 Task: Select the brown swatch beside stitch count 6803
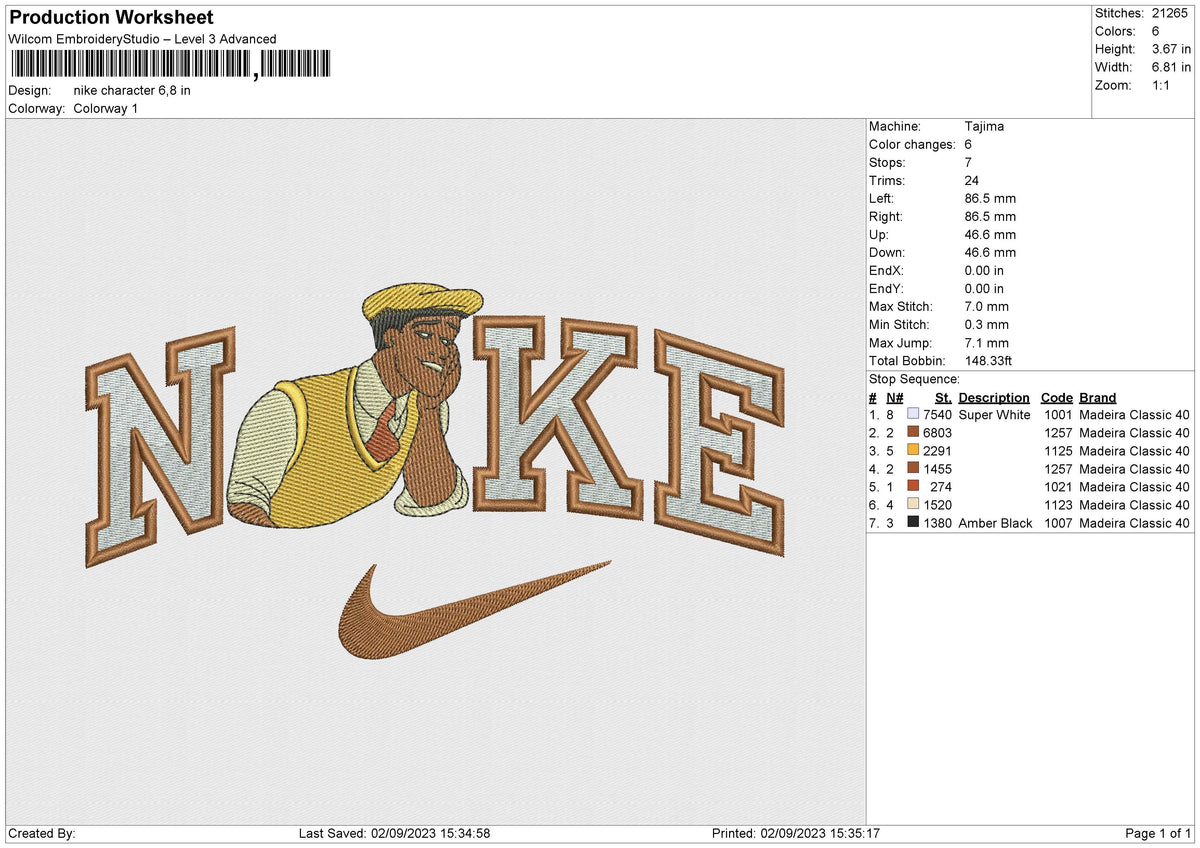point(913,432)
